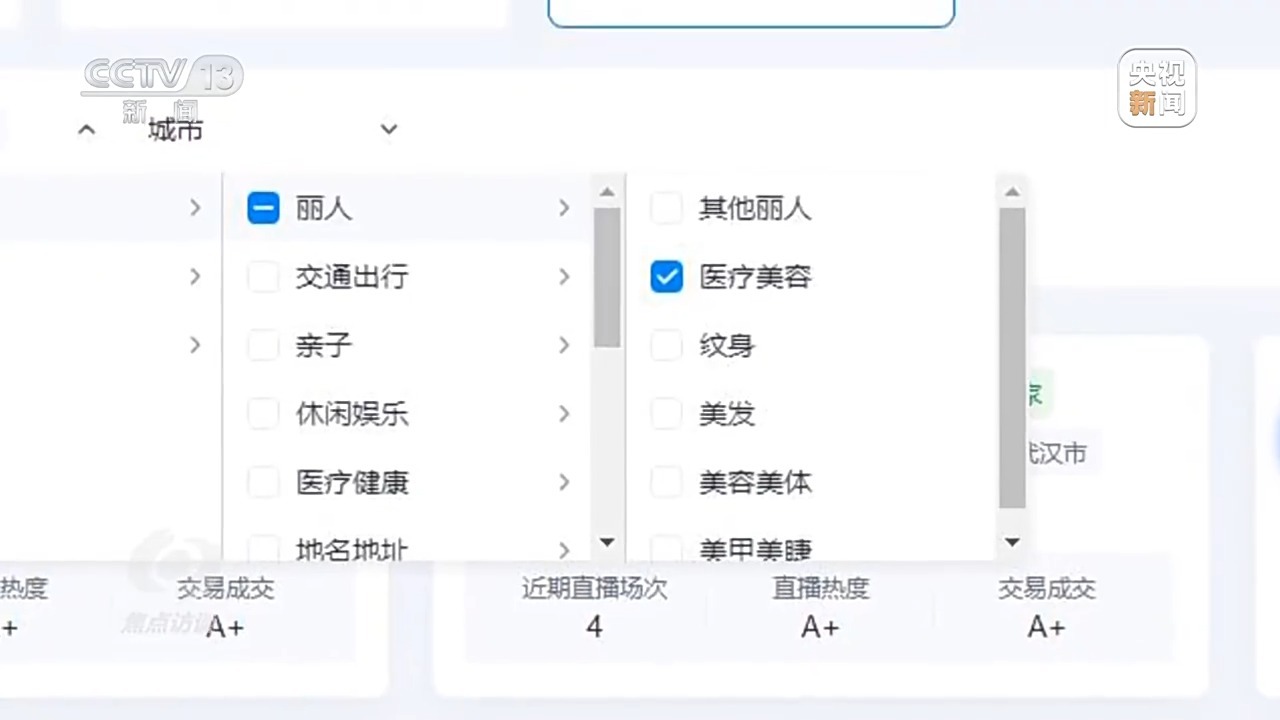Check the 交通出行 category box

(x=263, y=277)
